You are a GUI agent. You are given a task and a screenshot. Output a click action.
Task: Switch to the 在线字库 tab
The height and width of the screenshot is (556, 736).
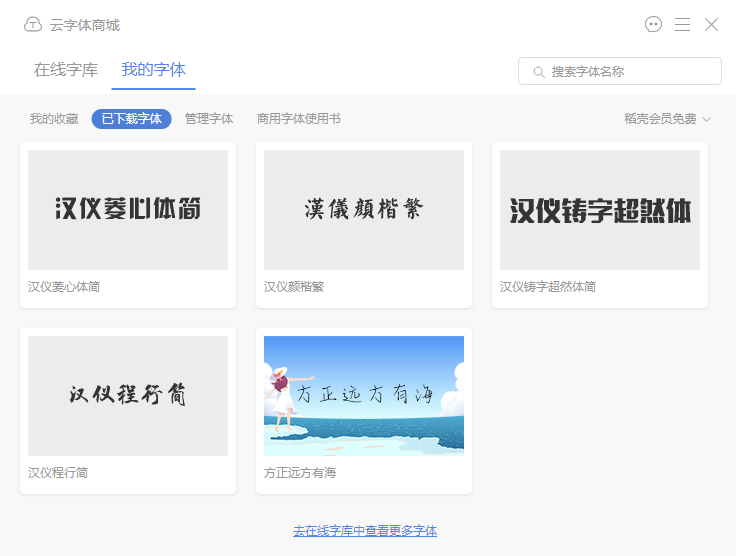[x=66, y=69]
